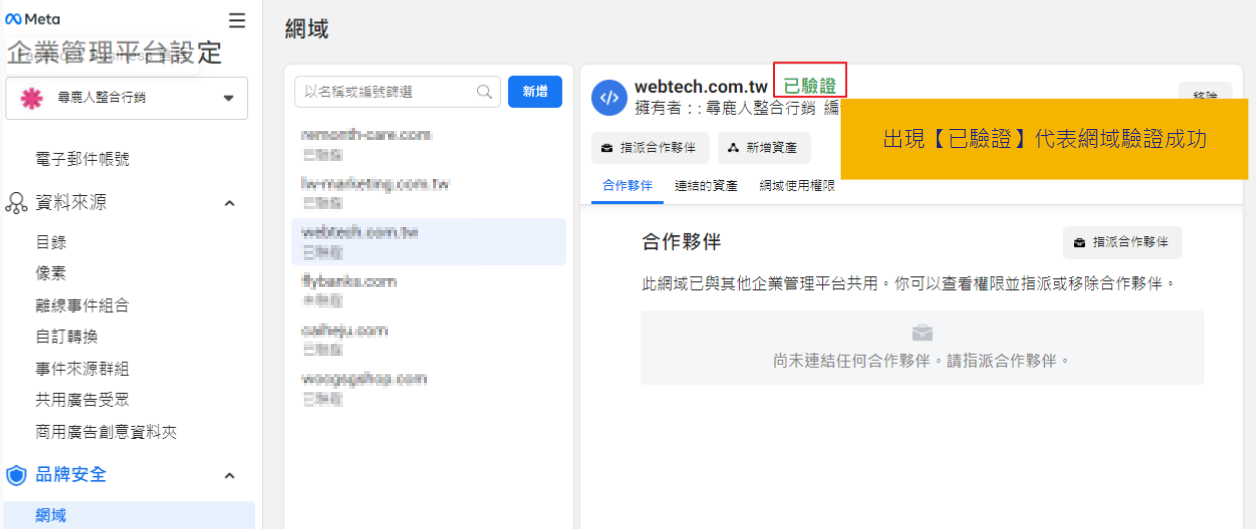Click 新增資產 button
The height and width of the screenshot is (529, 1256).
click(764, 148)
